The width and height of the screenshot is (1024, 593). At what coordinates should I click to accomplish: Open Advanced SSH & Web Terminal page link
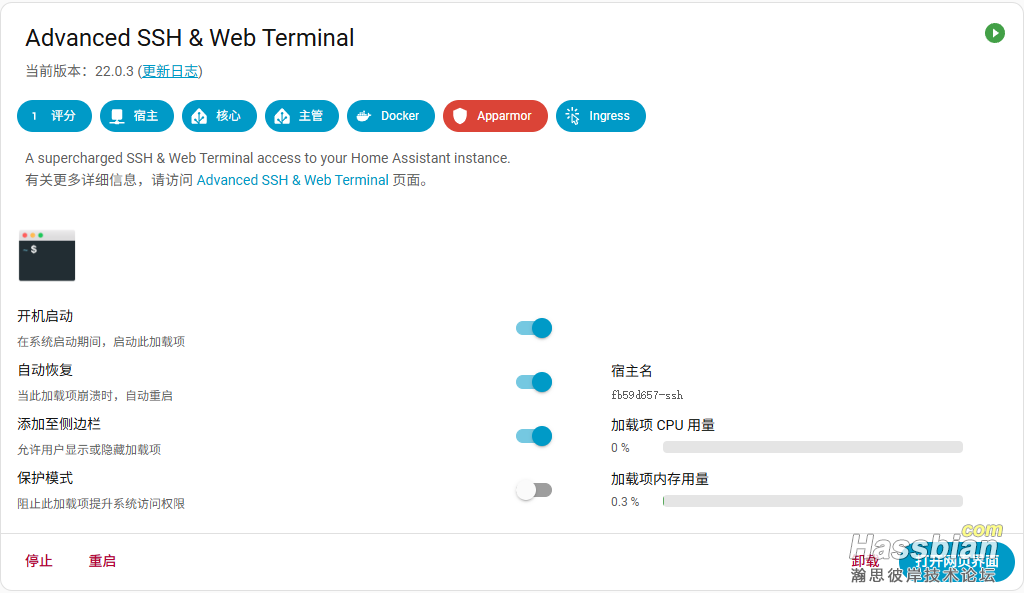[x=292, y=180]
